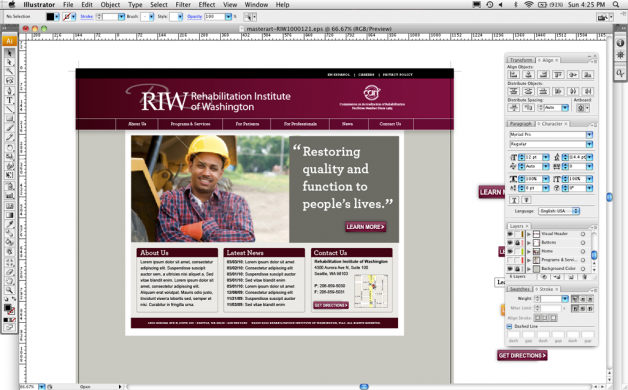
Task: Toggle the Dashed Line checkbox
Action: [x=509, y=327]
